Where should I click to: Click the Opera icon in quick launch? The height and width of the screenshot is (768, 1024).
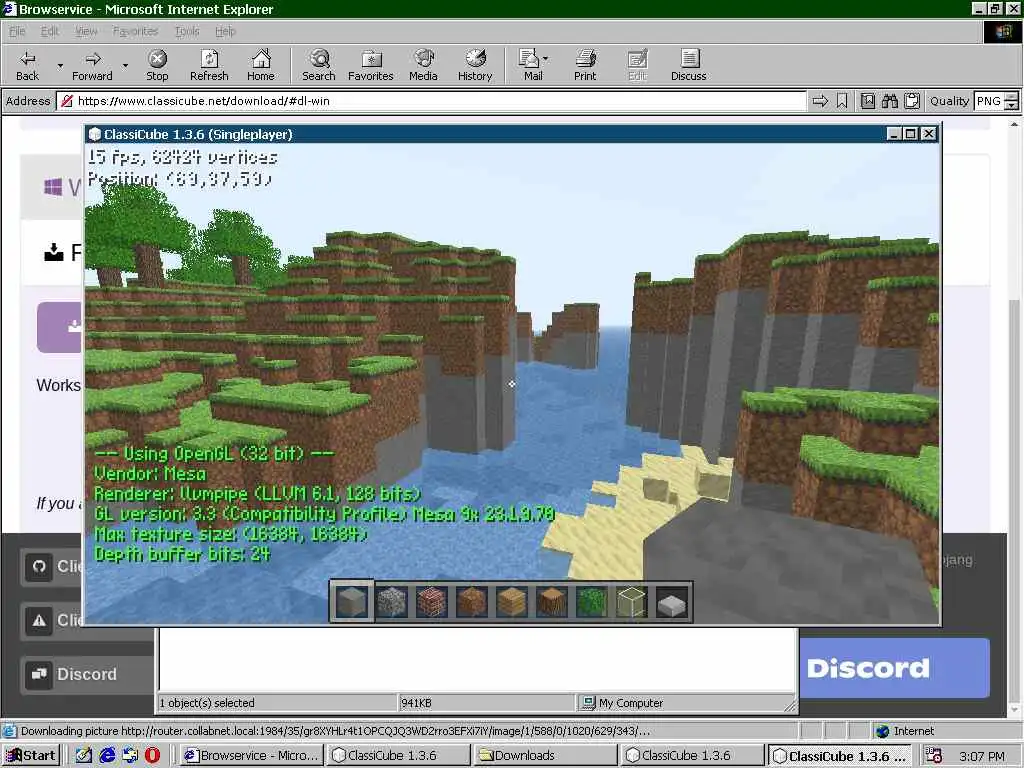pyautogui.click(x=152, y=755)
